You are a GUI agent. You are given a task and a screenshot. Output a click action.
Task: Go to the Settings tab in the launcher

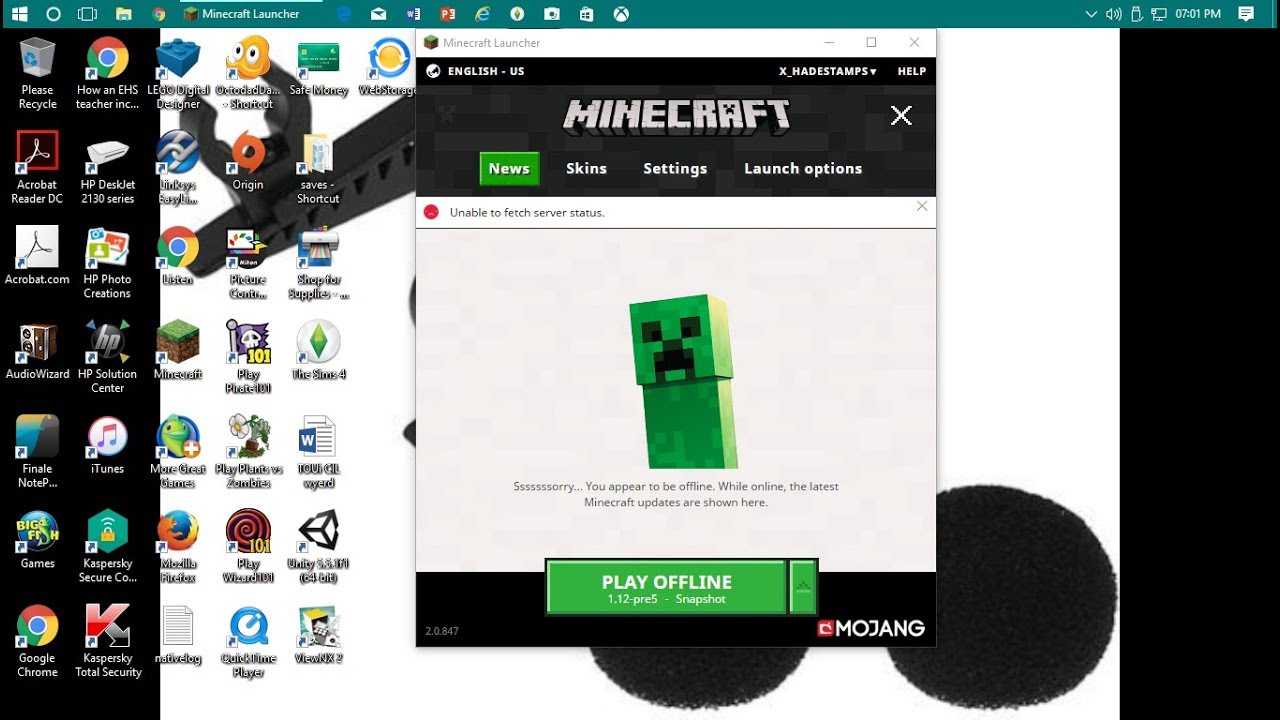point(675,169)
